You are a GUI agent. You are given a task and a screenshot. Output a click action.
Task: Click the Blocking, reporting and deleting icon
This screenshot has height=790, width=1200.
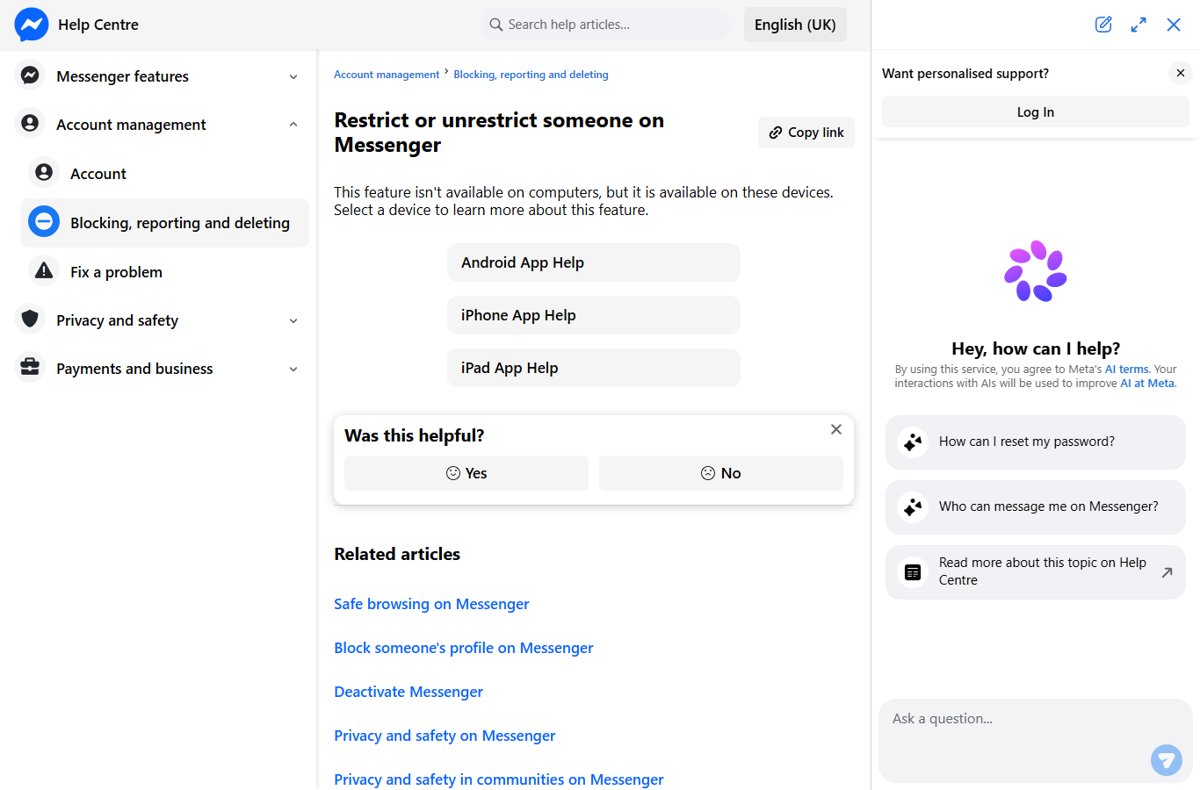(44, 222)
